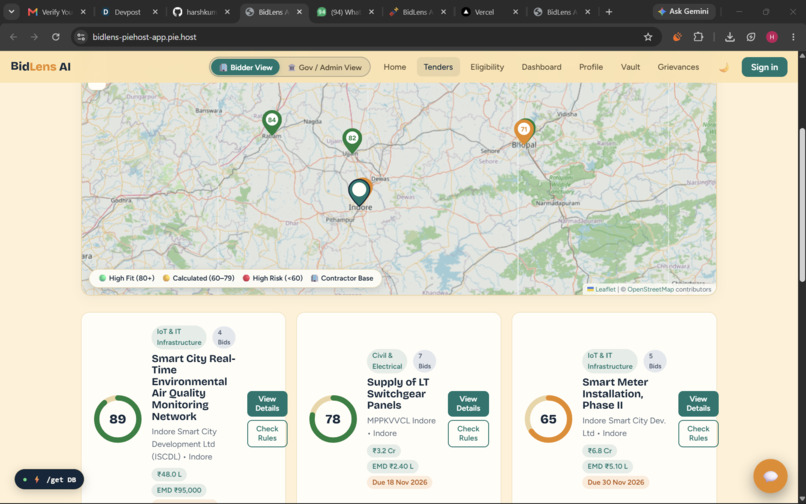View Details for Smart City Air Quality tender
The height and width of the screenshot is (504, 806).
pos(267,404)
